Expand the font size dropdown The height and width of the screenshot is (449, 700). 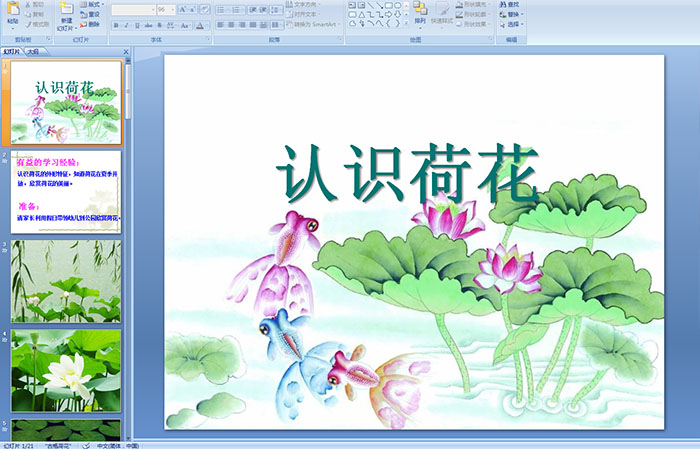[x=173, y=9]
